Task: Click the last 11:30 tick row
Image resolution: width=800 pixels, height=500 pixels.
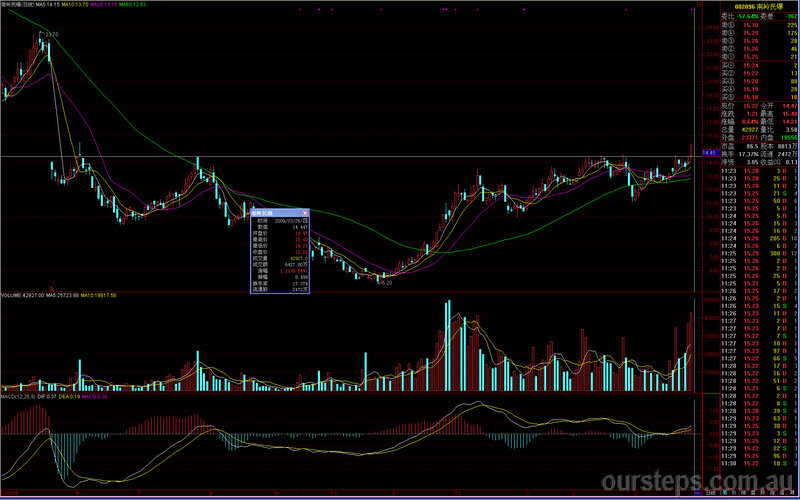Action: pos(759,463)
